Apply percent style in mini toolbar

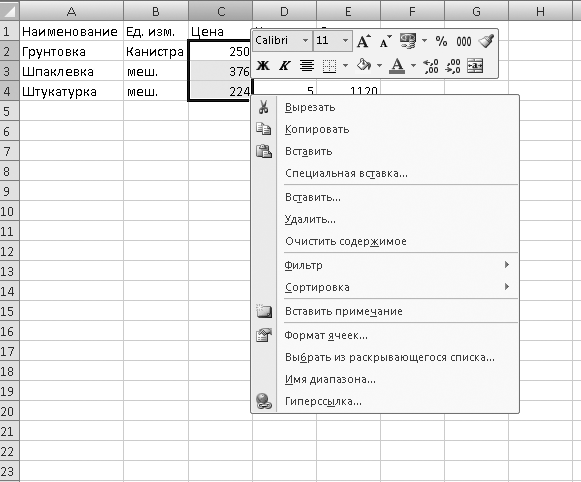[x=441, y=41]
